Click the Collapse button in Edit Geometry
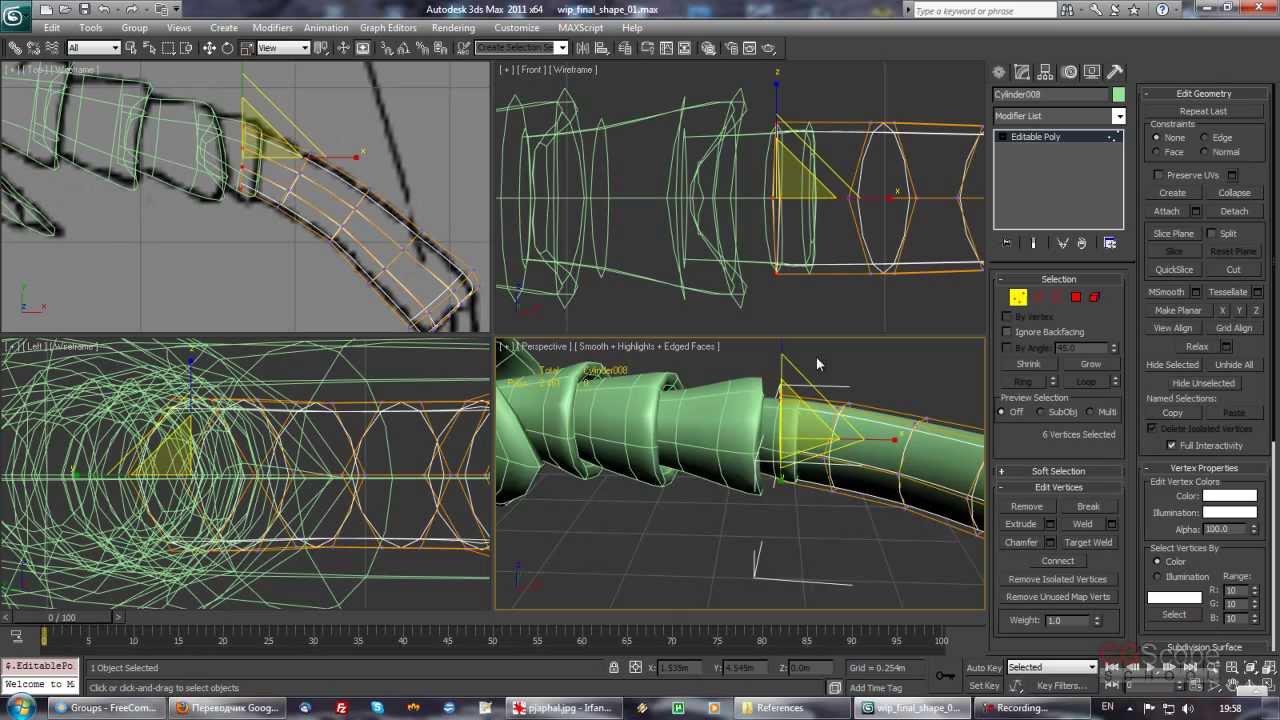Image resolution: width=1280 pixels, height=720 pixels. point(1233,193)
